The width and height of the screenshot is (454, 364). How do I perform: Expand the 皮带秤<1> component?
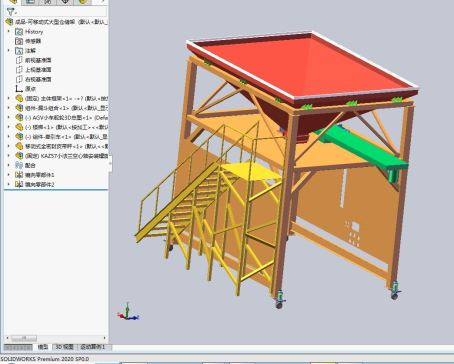[x=9, y=146]
